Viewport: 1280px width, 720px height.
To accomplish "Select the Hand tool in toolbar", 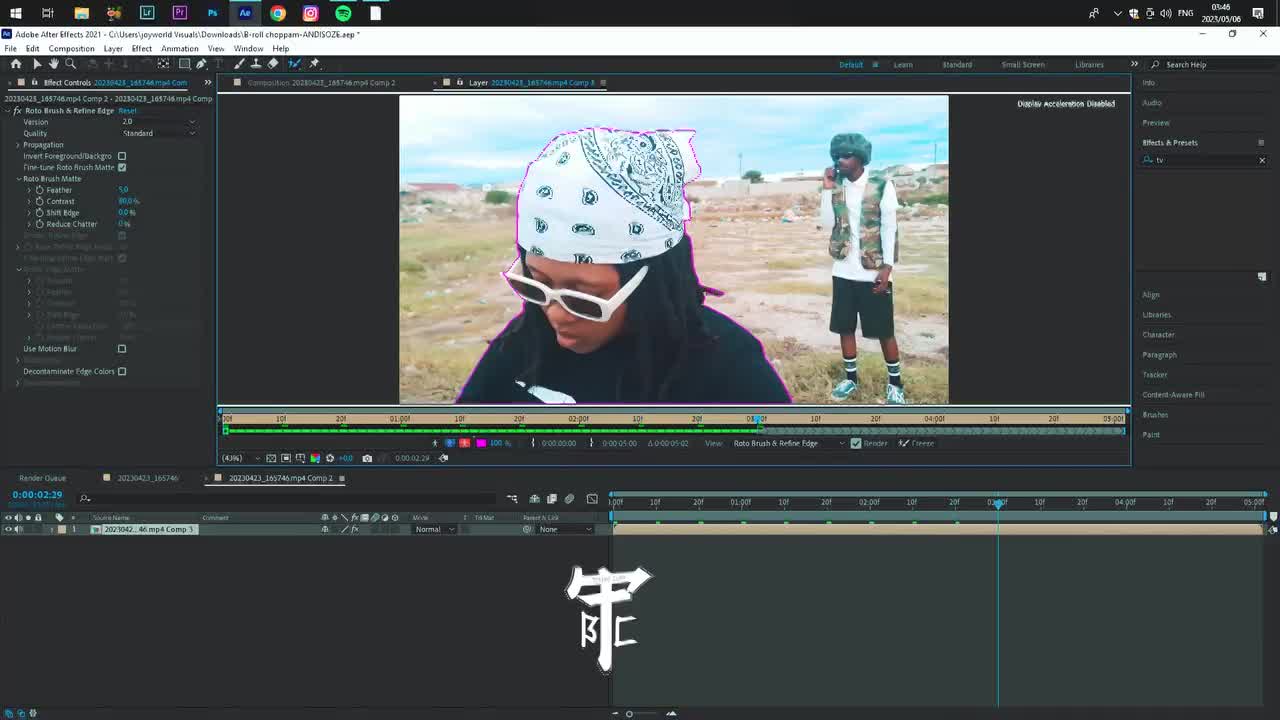I will pos(54,64).
